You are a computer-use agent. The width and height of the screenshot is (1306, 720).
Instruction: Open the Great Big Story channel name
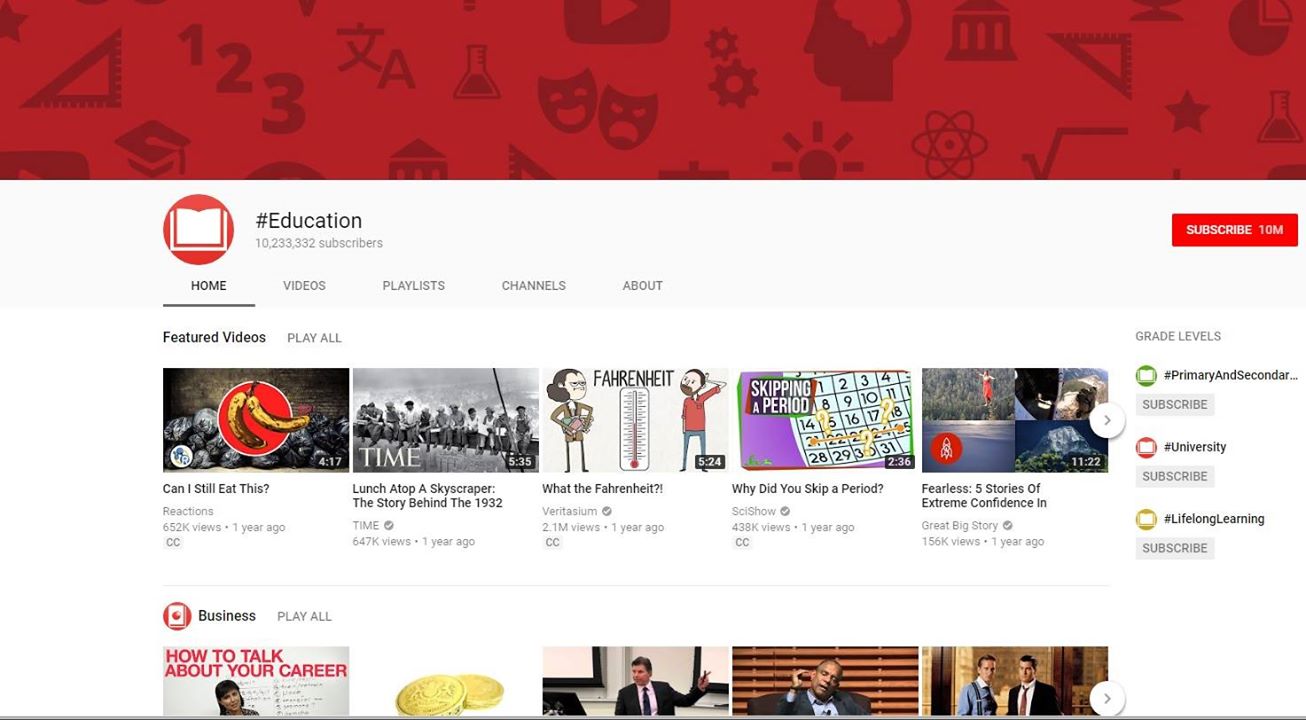960,526
